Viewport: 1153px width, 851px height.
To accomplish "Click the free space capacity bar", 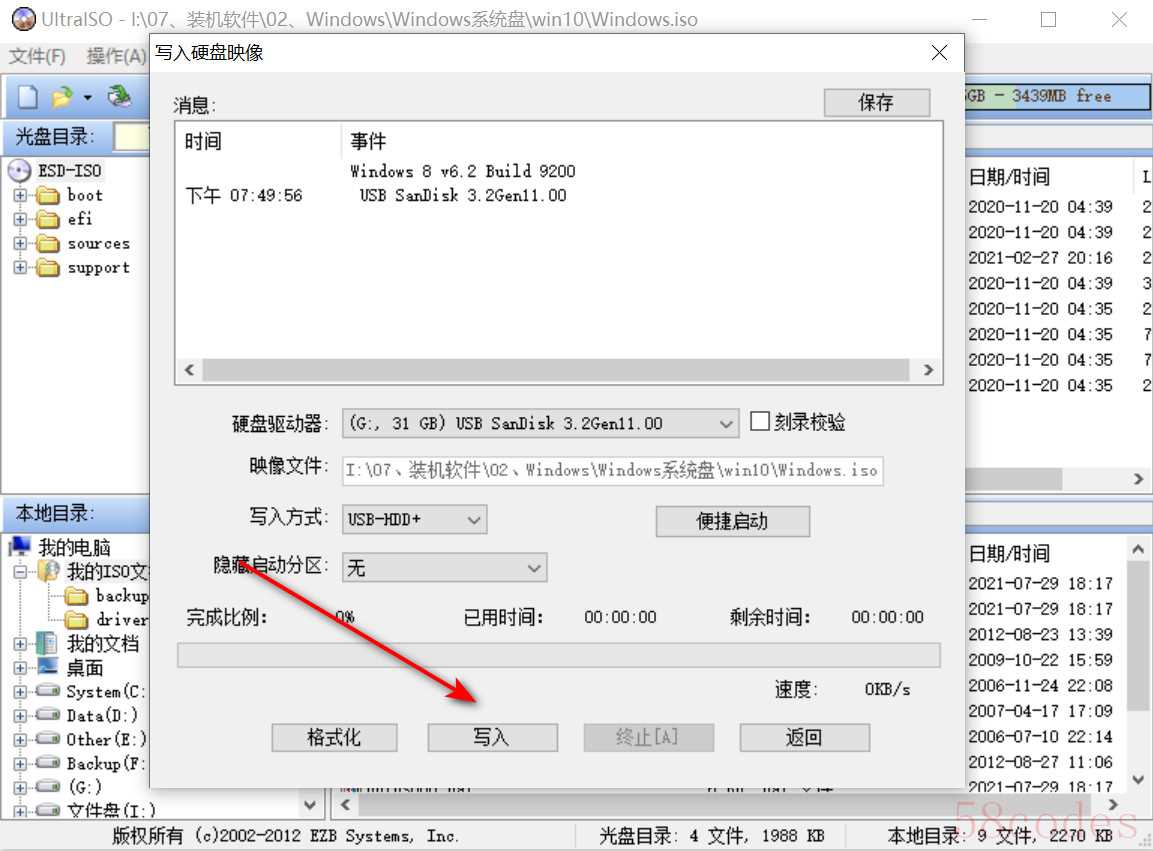I will point(1057,96).
